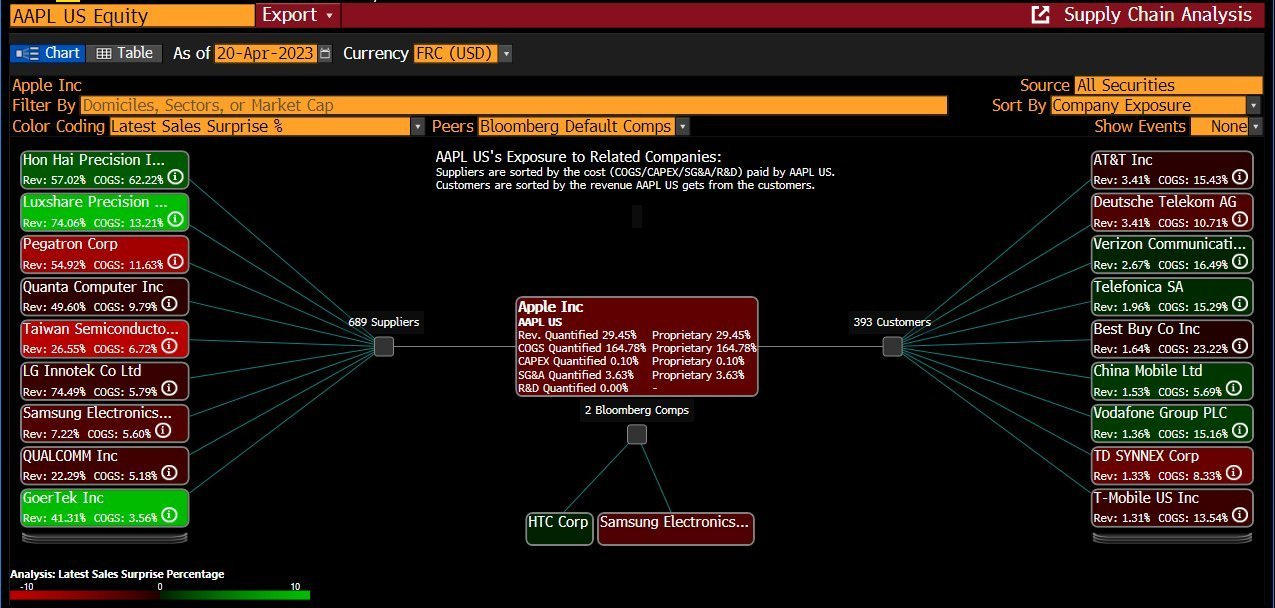Open info icon on Pegatron Corp card
The height and width of the screenshot is (608, 1275).
[x=175, y=261]
